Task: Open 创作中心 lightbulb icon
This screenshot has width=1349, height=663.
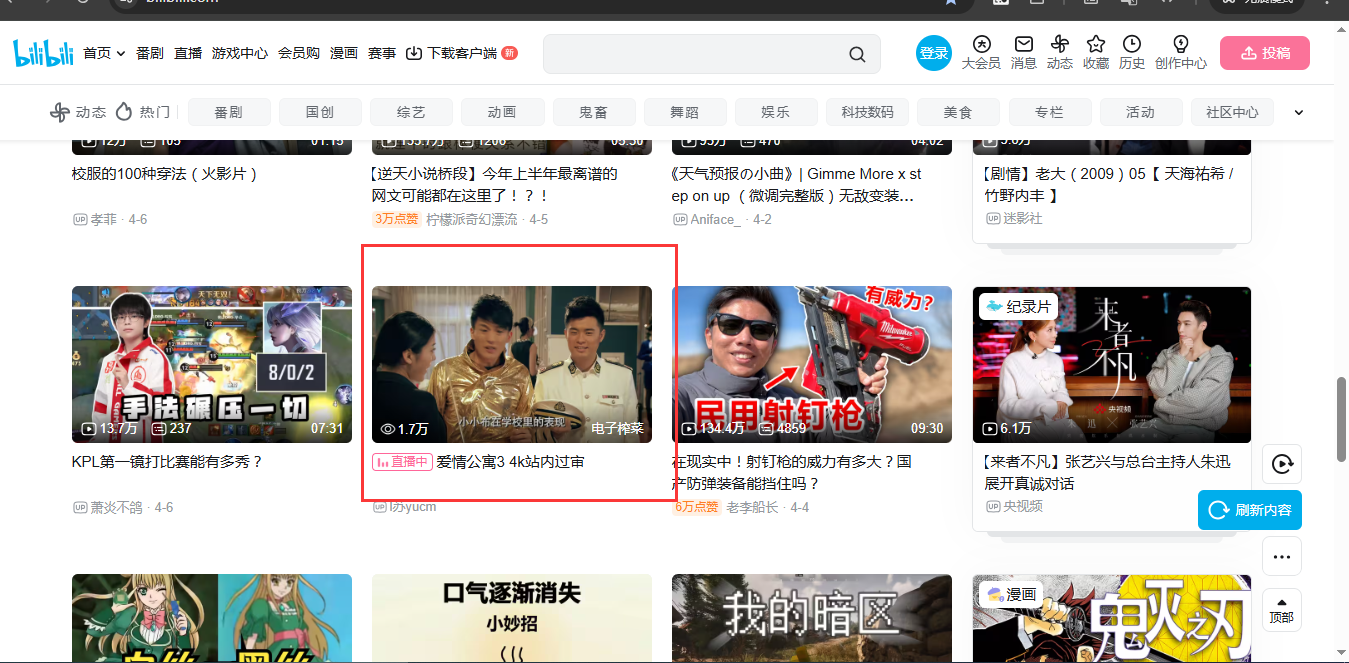Action: click(1180, 44)
